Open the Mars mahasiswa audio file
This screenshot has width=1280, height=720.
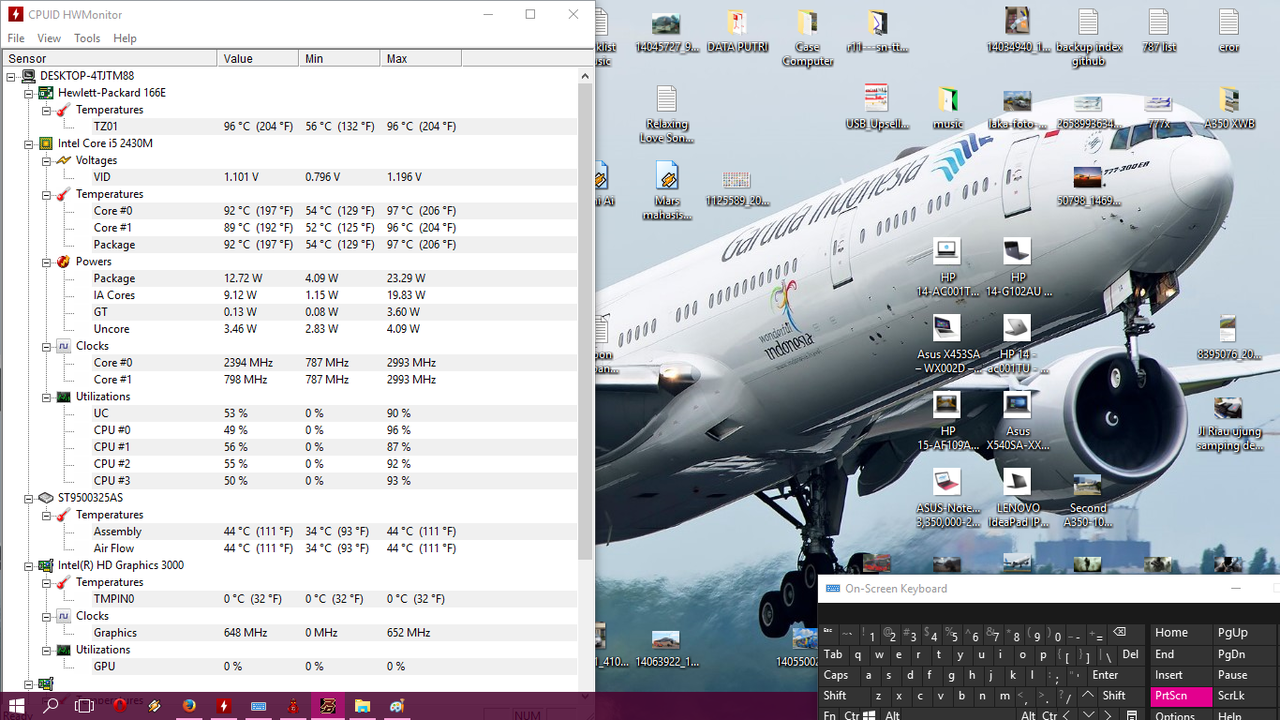click(667, 191)
